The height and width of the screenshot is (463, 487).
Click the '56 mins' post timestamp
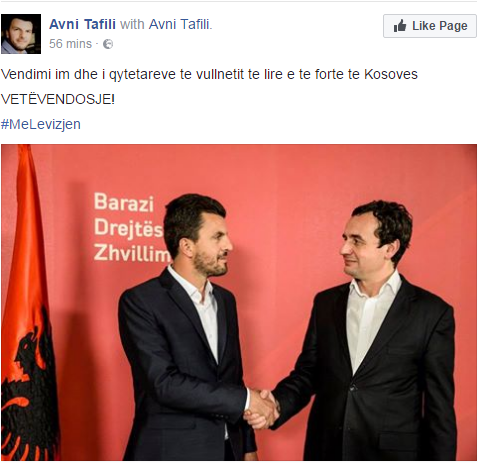click(x=70, y=44)
